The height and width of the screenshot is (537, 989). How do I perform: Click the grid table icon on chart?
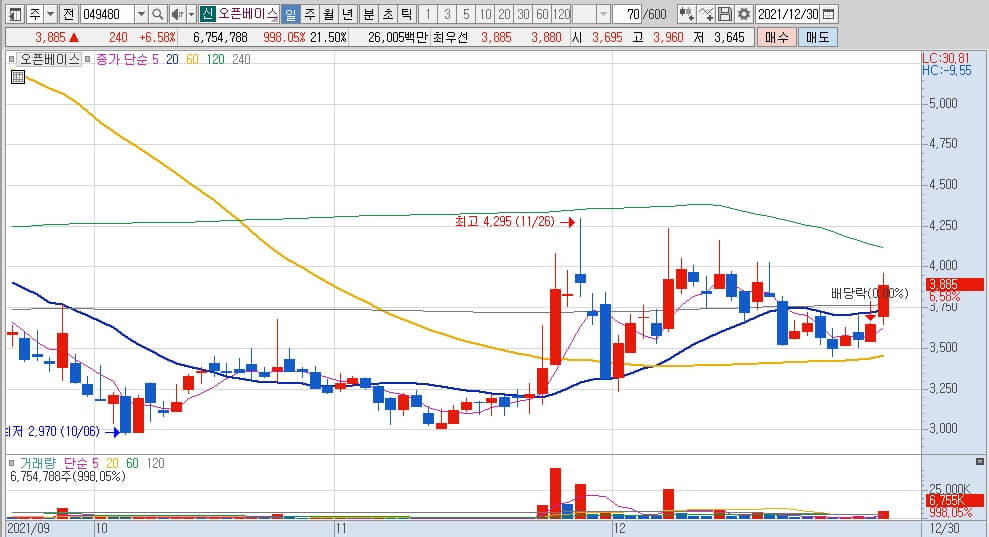[18, 77]
